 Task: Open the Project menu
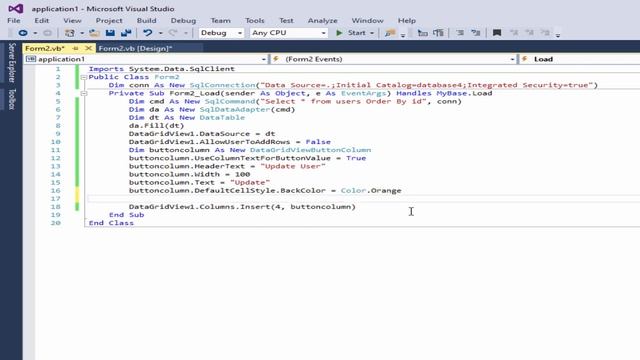[x=109, y=20]
